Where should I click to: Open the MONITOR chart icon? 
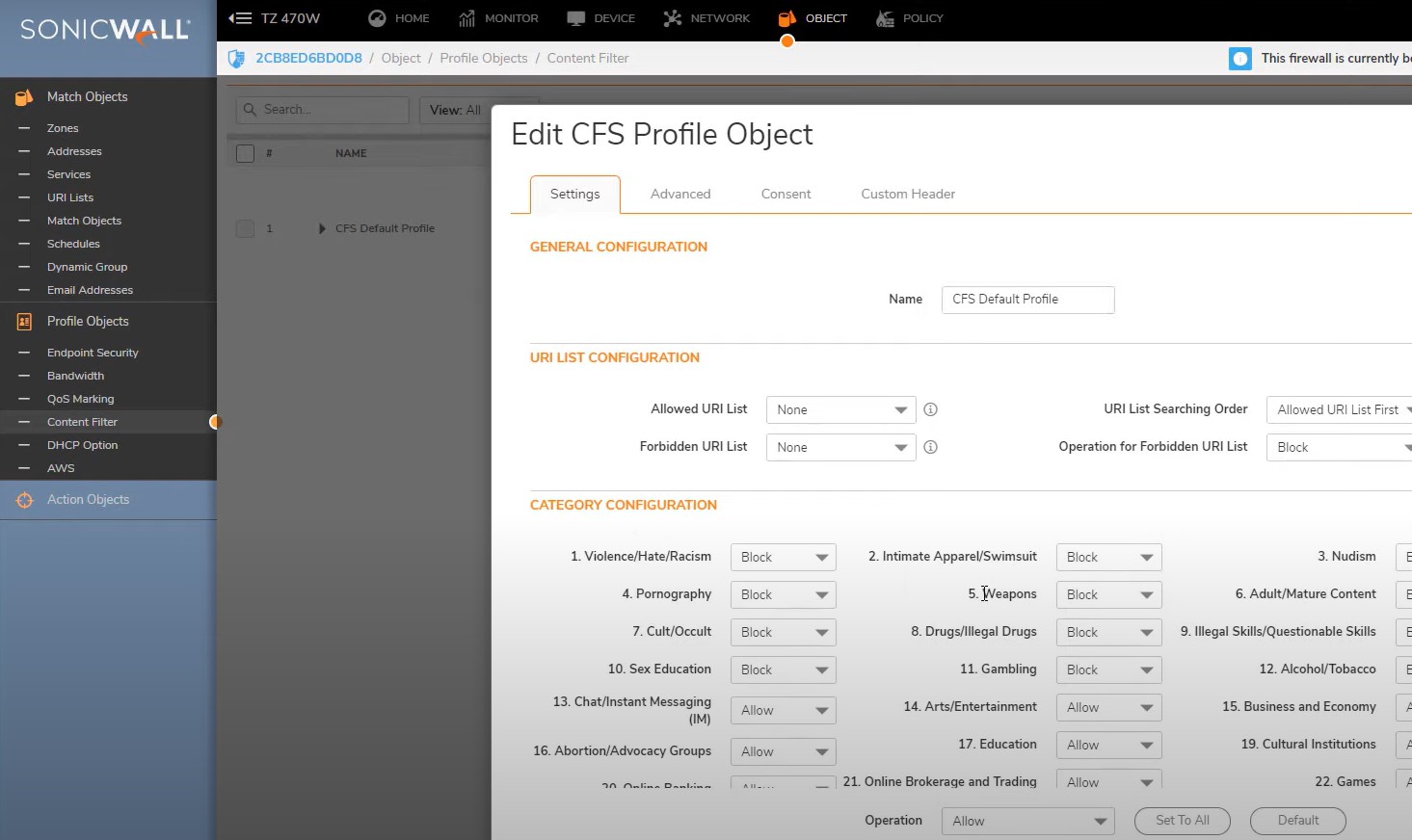[467, 18]
